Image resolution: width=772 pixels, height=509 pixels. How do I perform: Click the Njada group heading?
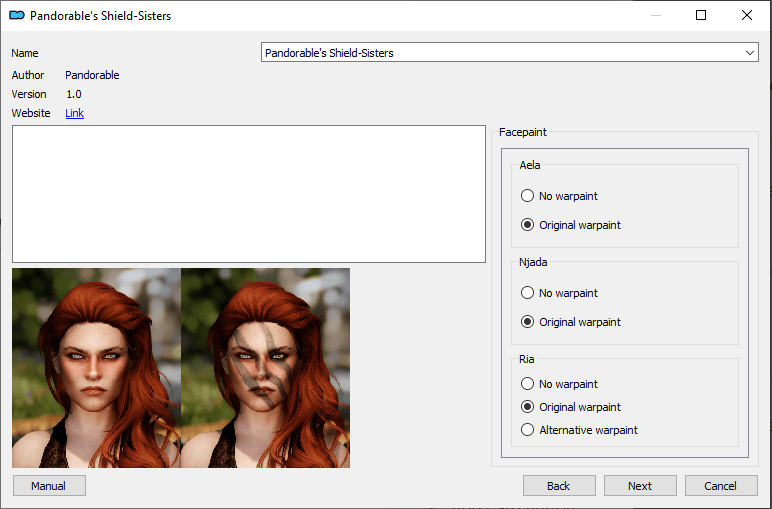533,262
